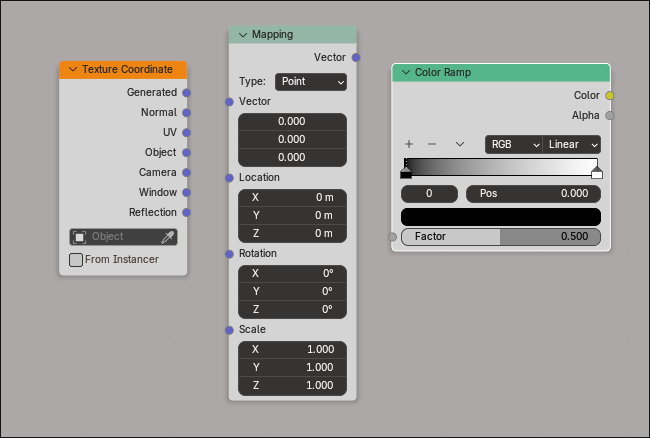Click the Location input socket

(x=229, y=178)
